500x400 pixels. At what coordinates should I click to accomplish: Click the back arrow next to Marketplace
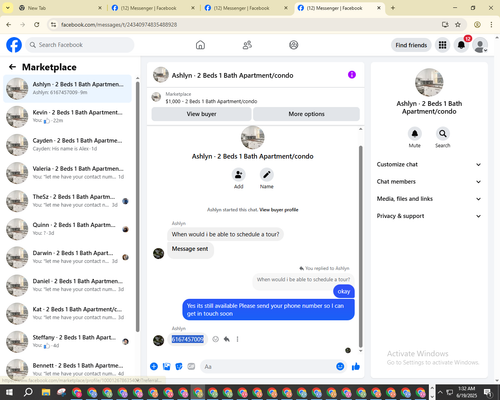pyautogui.click(x=12, y=67)
